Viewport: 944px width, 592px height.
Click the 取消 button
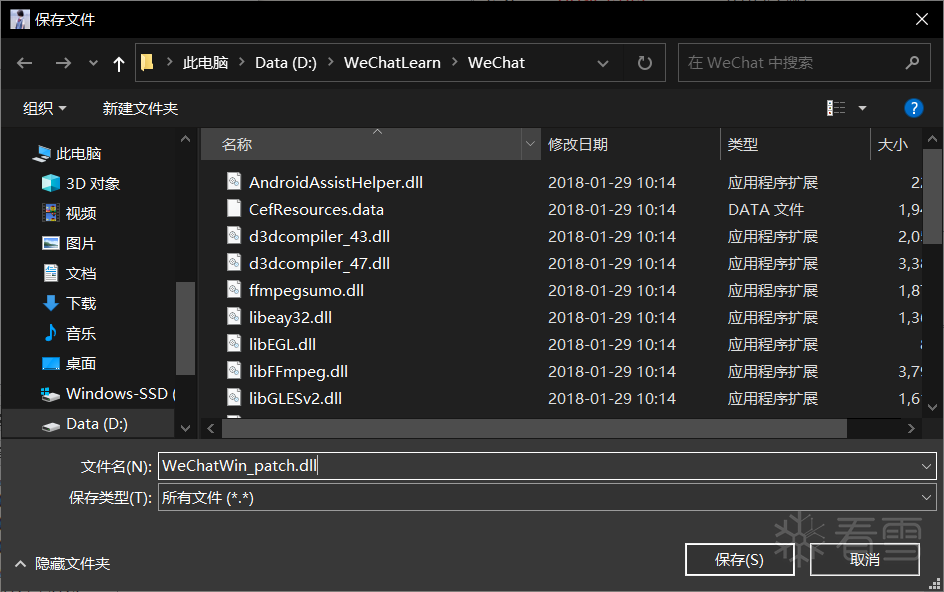pos(865,560)
